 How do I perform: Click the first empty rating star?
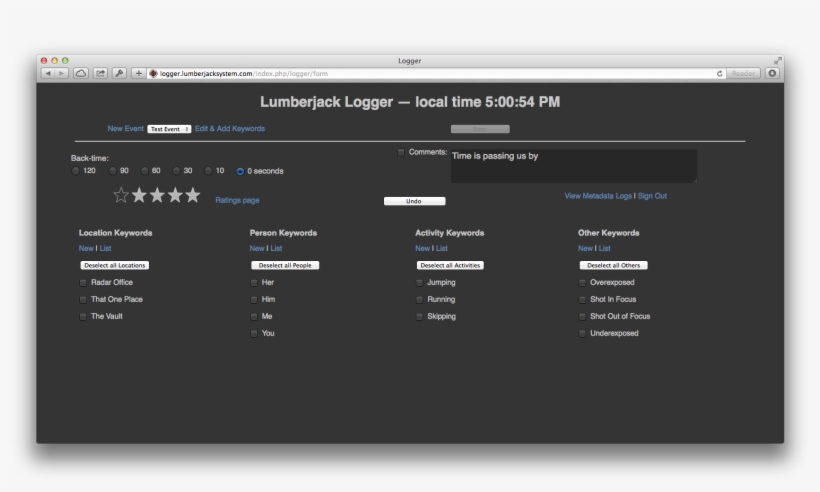pos(121,195)
